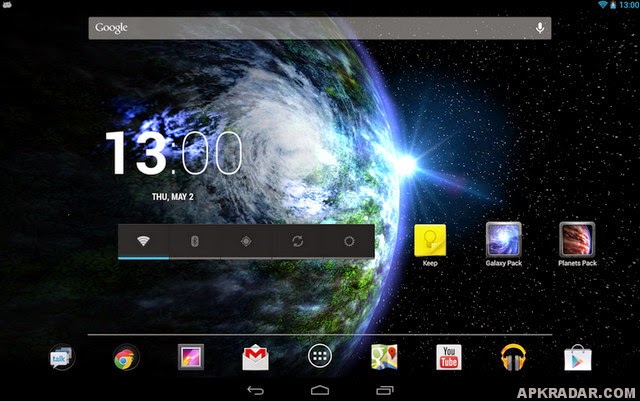This screenshot has height=401, width=640.
Task: Tap the Home navigation button
Action: coord(320,390)
